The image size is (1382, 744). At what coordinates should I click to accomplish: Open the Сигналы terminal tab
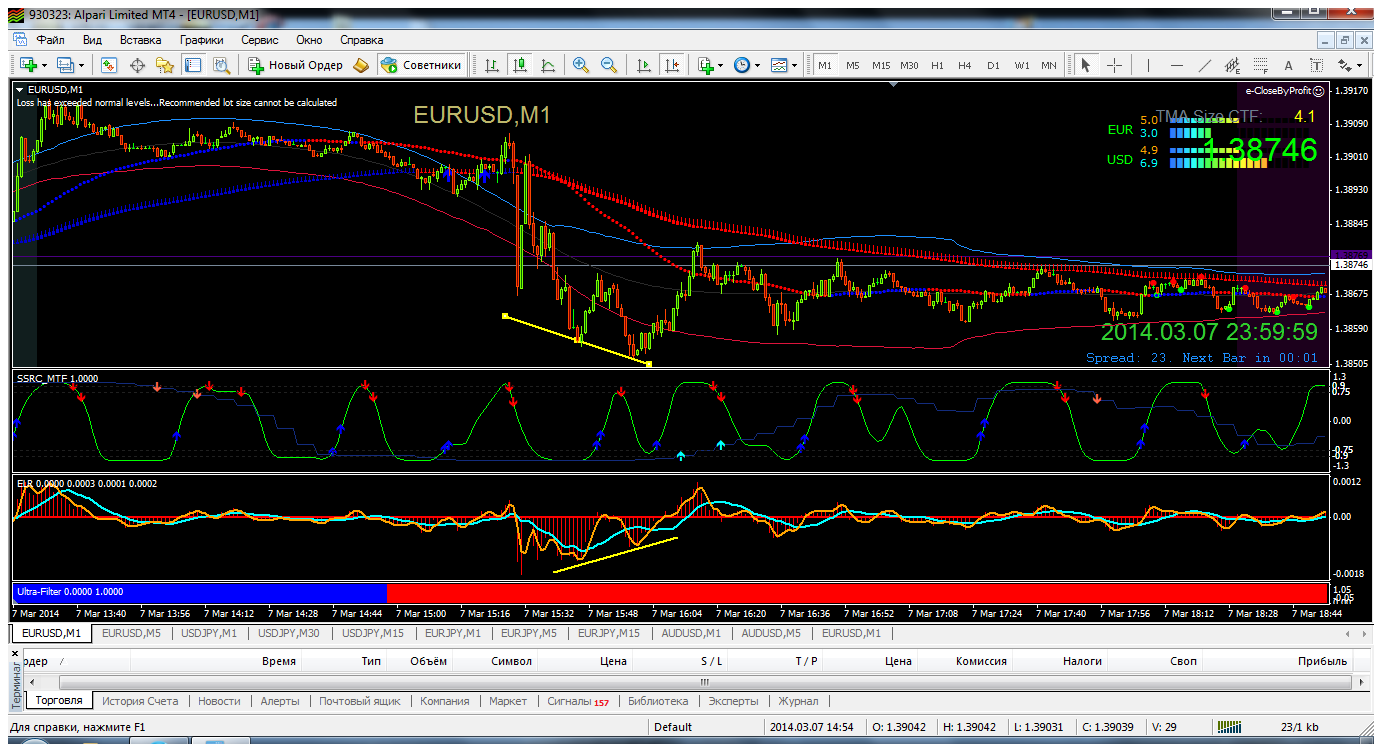tap(578, 701)
